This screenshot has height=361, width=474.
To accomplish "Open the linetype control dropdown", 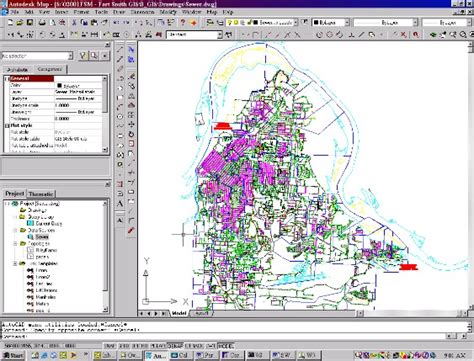I will pos(415,22).
